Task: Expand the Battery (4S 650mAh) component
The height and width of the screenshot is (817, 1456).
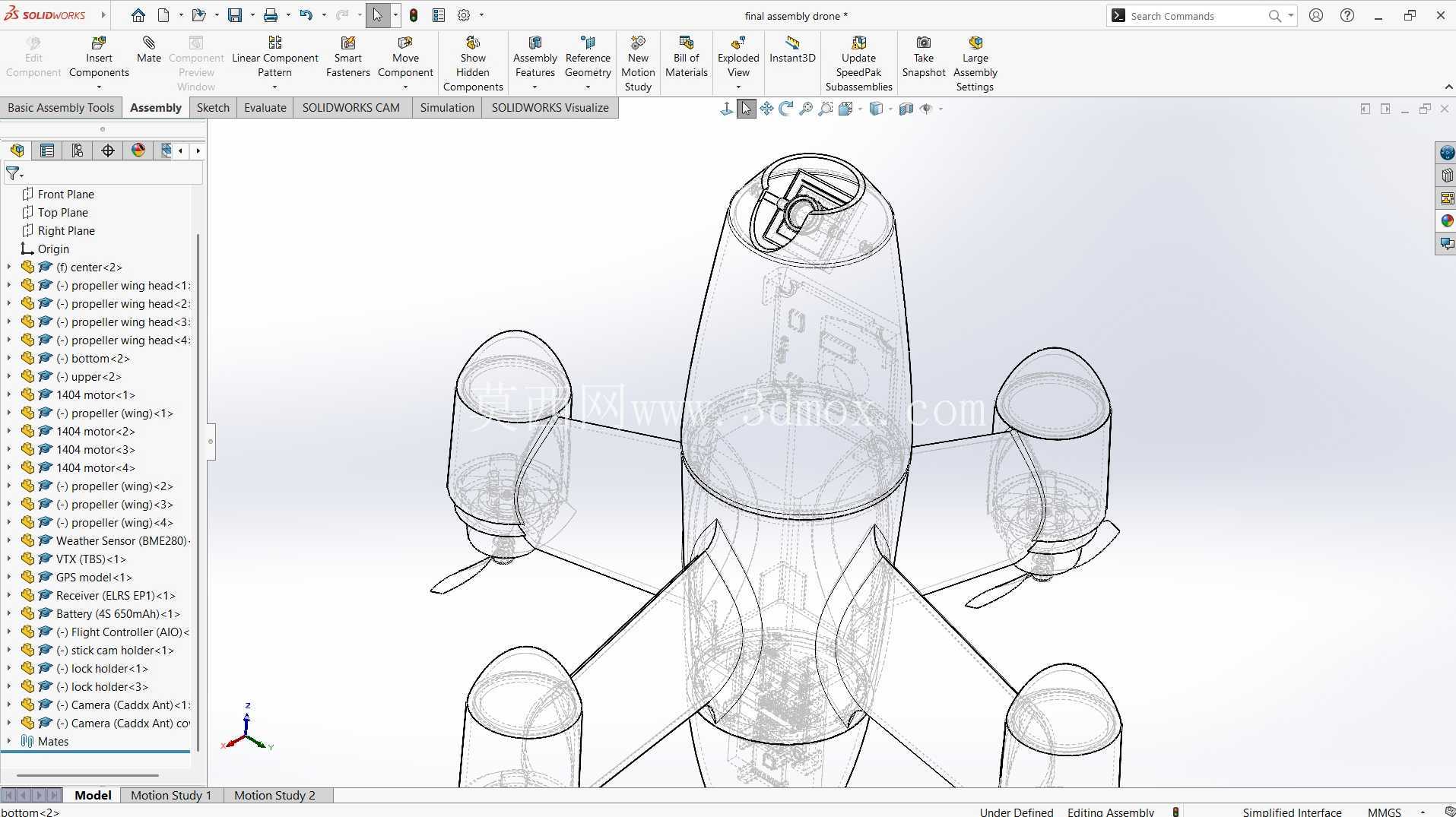Action: click(x=9, y=613)
